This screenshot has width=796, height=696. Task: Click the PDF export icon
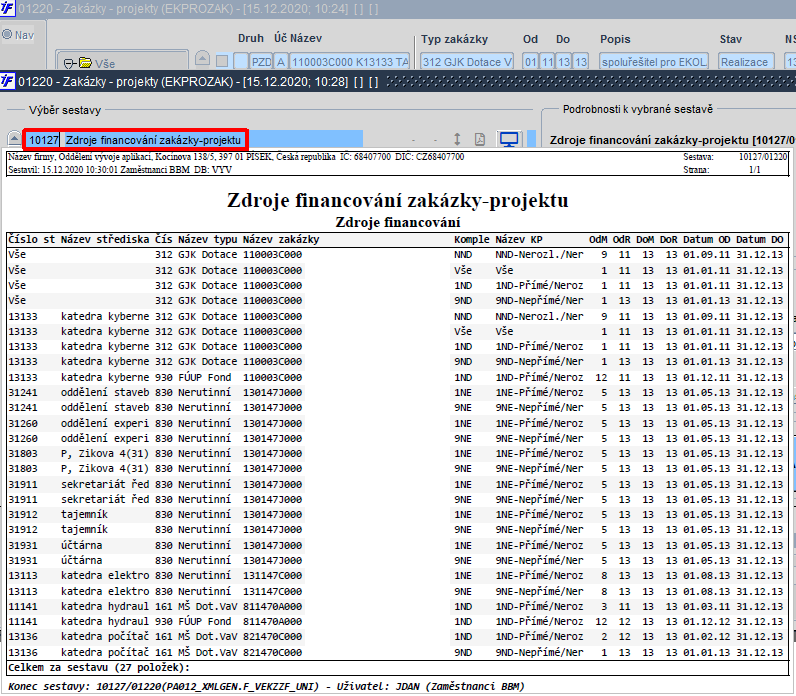[x=479, y=139]
